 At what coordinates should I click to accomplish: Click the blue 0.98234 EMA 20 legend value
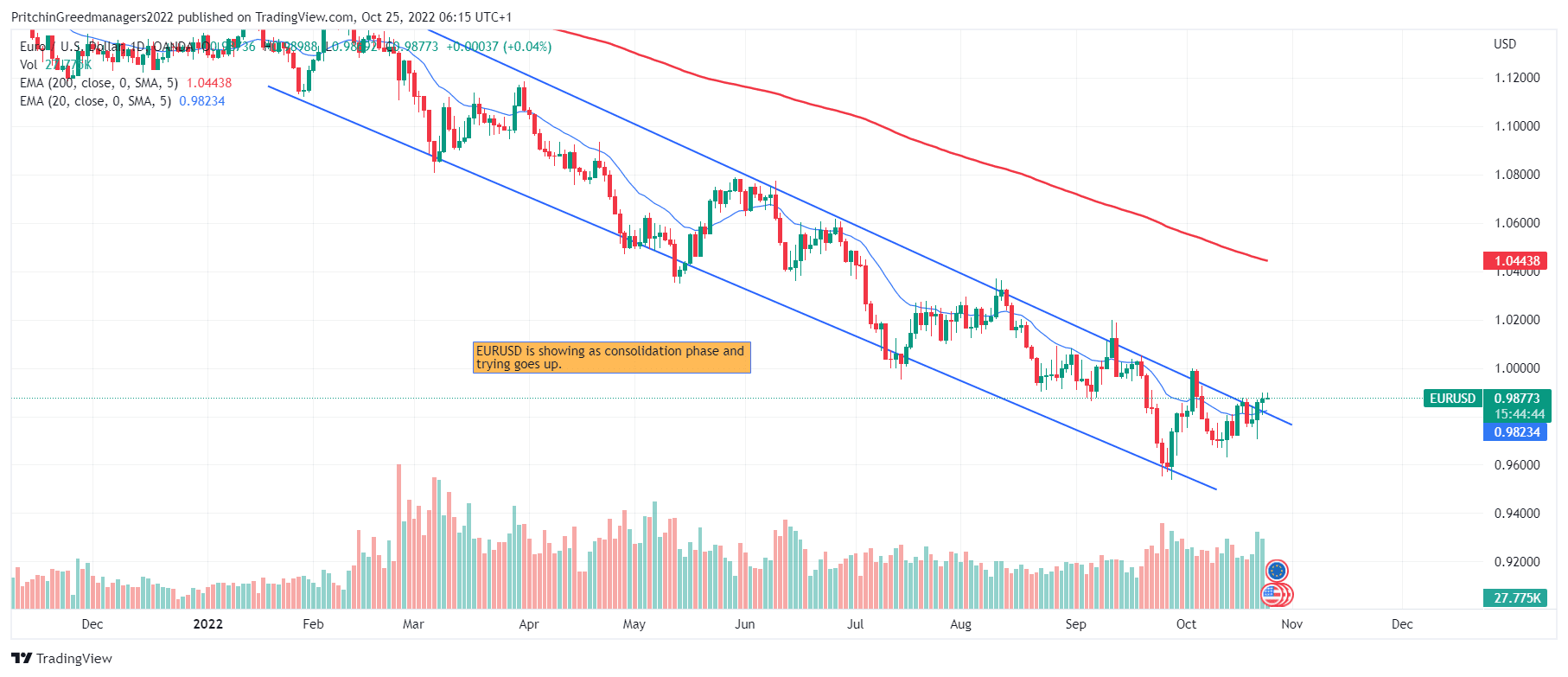click(x=202, y=101)
